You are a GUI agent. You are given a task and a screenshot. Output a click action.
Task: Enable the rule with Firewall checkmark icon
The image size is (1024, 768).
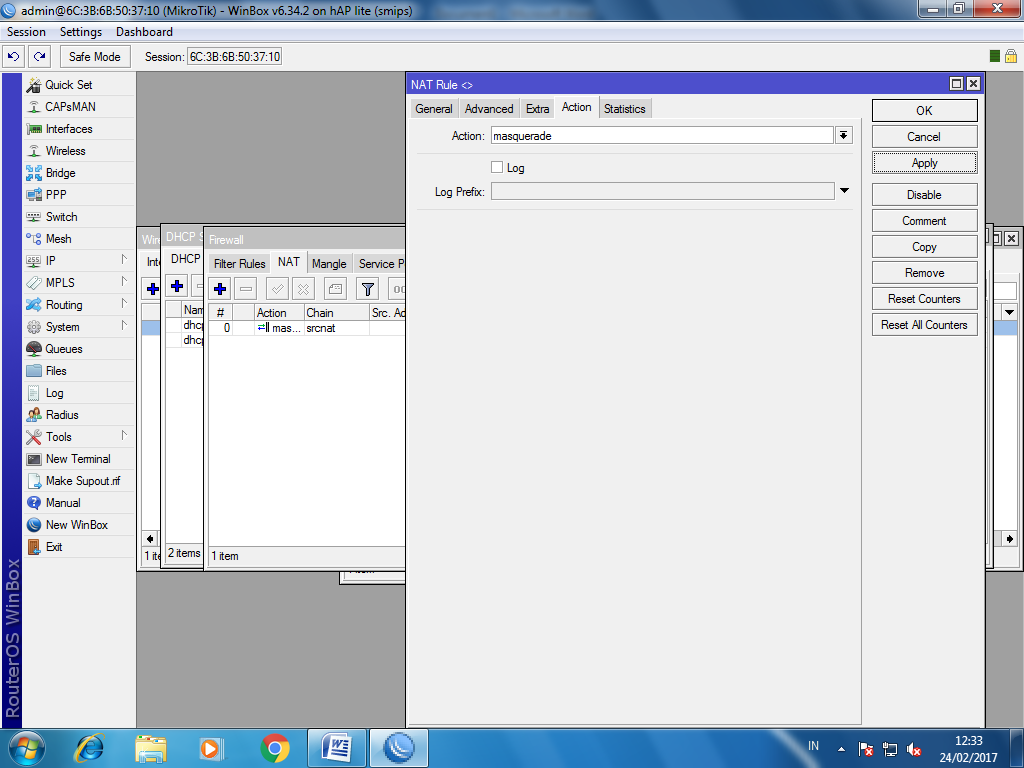[278, 289]
